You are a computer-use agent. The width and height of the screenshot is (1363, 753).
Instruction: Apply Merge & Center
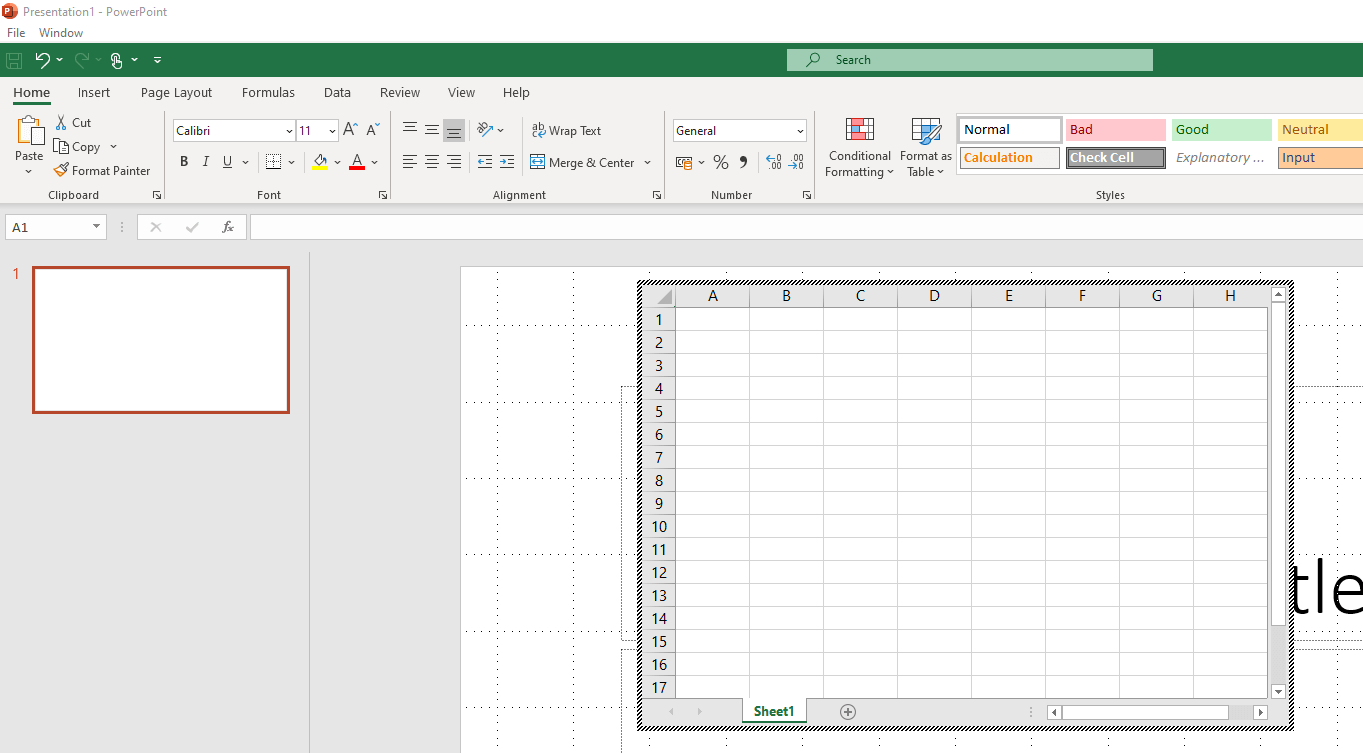585,162
